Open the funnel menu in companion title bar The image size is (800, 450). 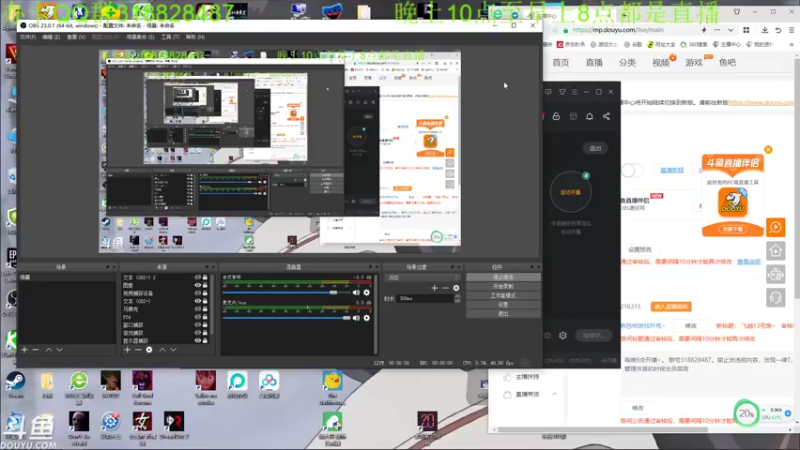coord(562,92)
